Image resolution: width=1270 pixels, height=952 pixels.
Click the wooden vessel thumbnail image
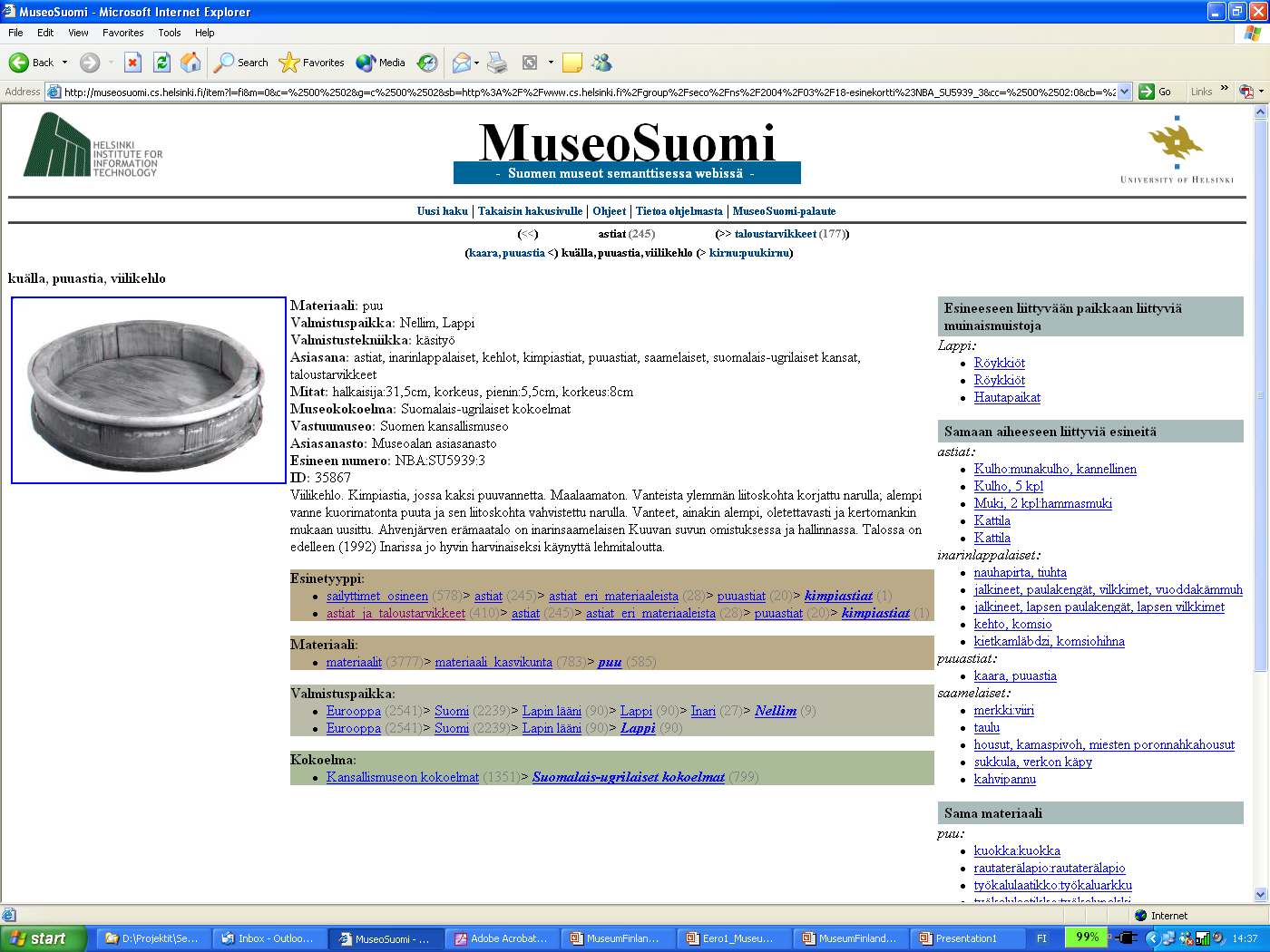click(x=149, y=390)
